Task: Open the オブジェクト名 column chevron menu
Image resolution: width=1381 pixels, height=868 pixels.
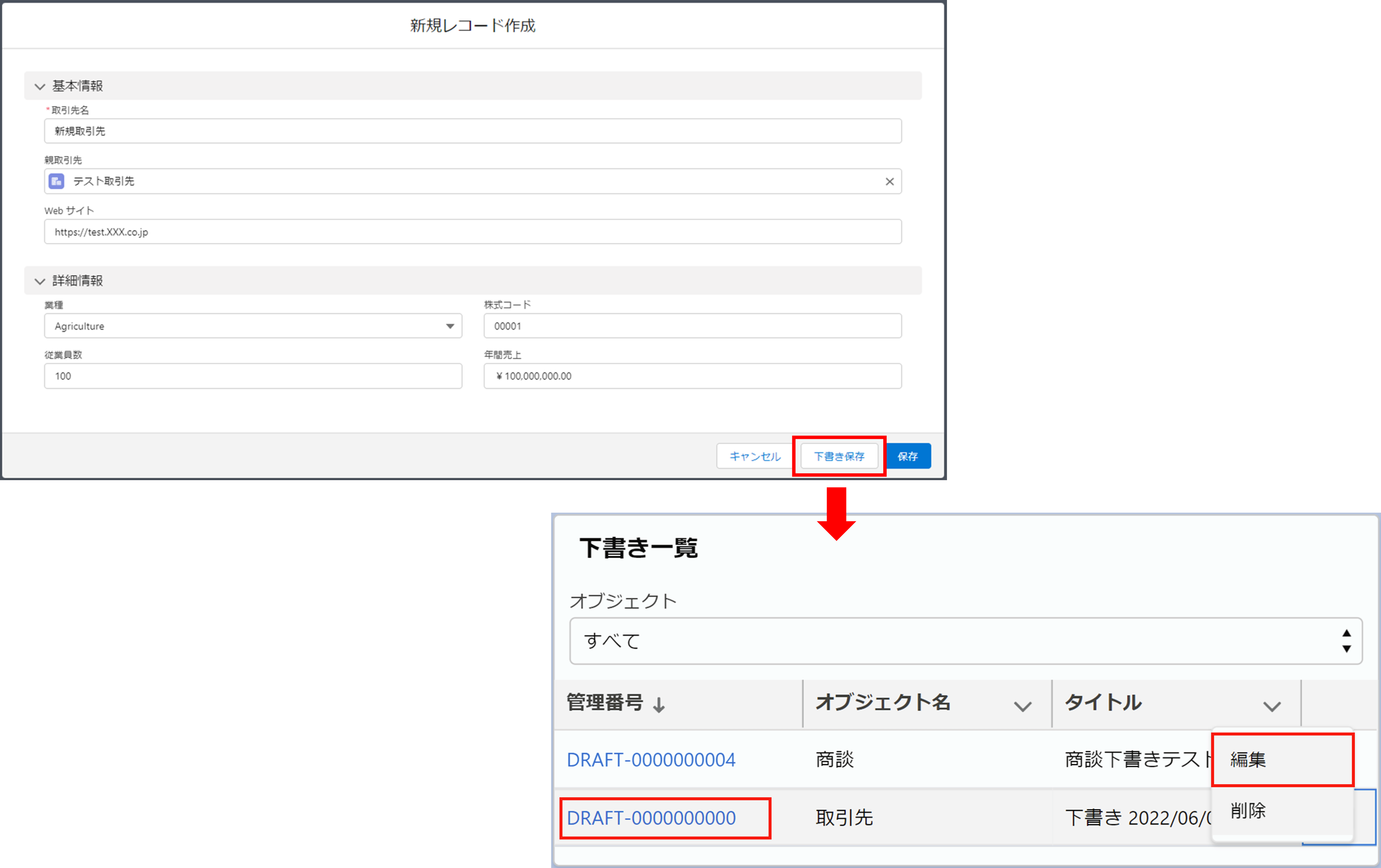Action: click(1023, 706)
